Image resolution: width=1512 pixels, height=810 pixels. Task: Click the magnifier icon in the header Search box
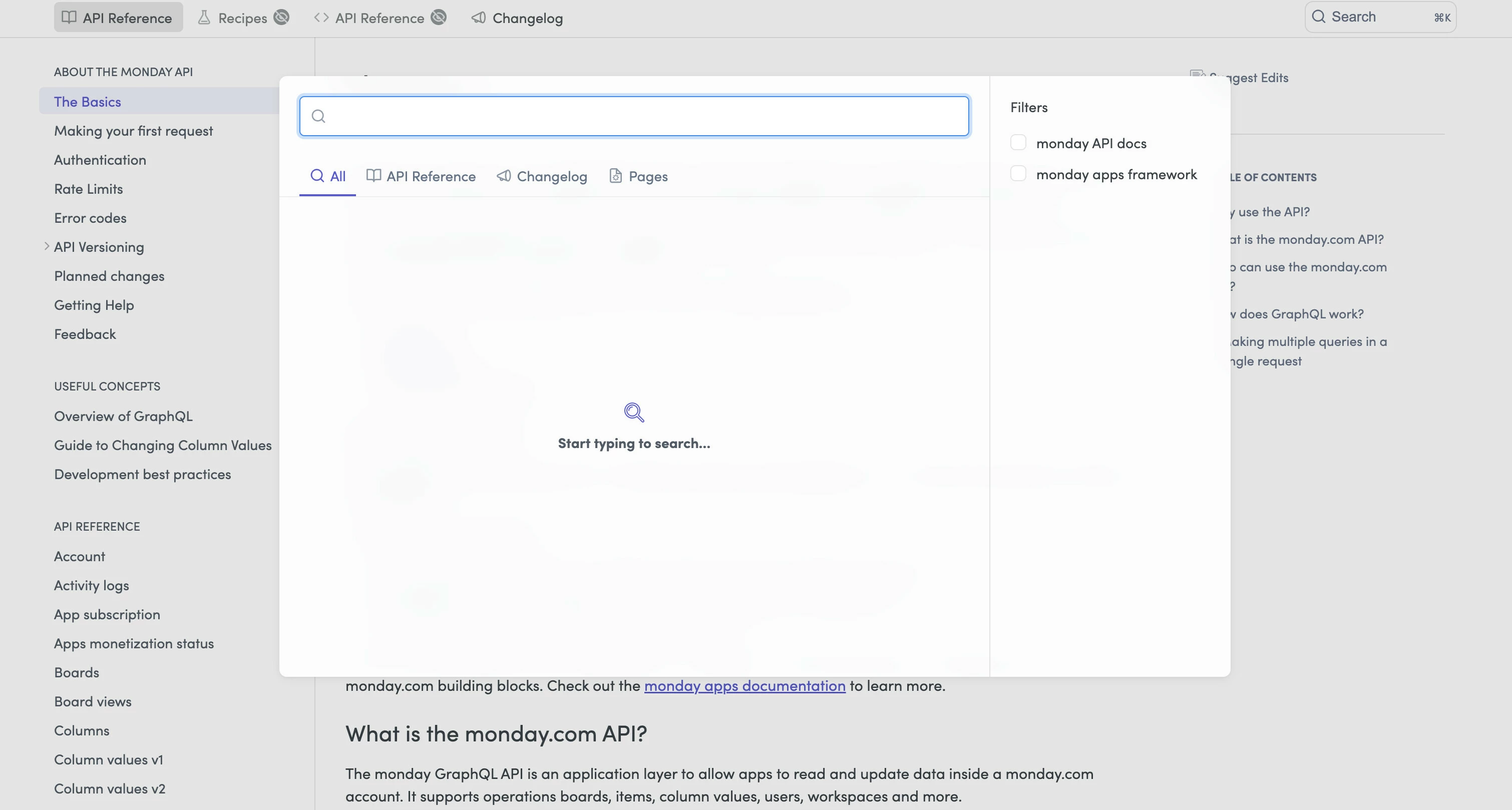tap(1318, 17)
